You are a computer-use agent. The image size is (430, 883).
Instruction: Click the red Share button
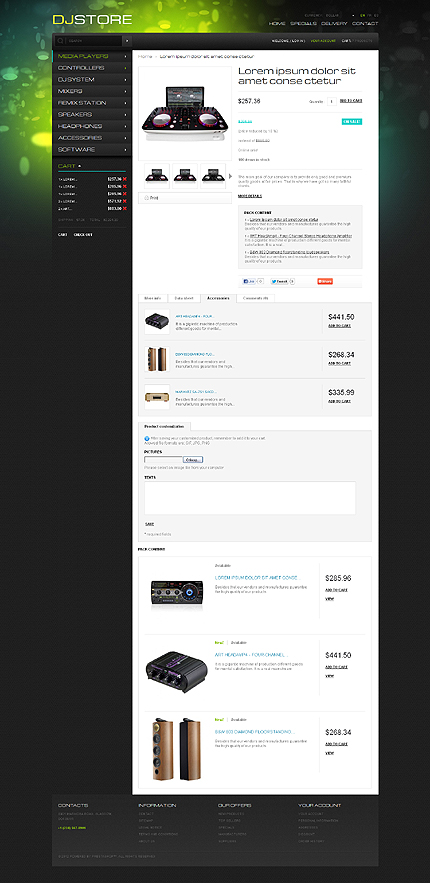tap(325, 281)
